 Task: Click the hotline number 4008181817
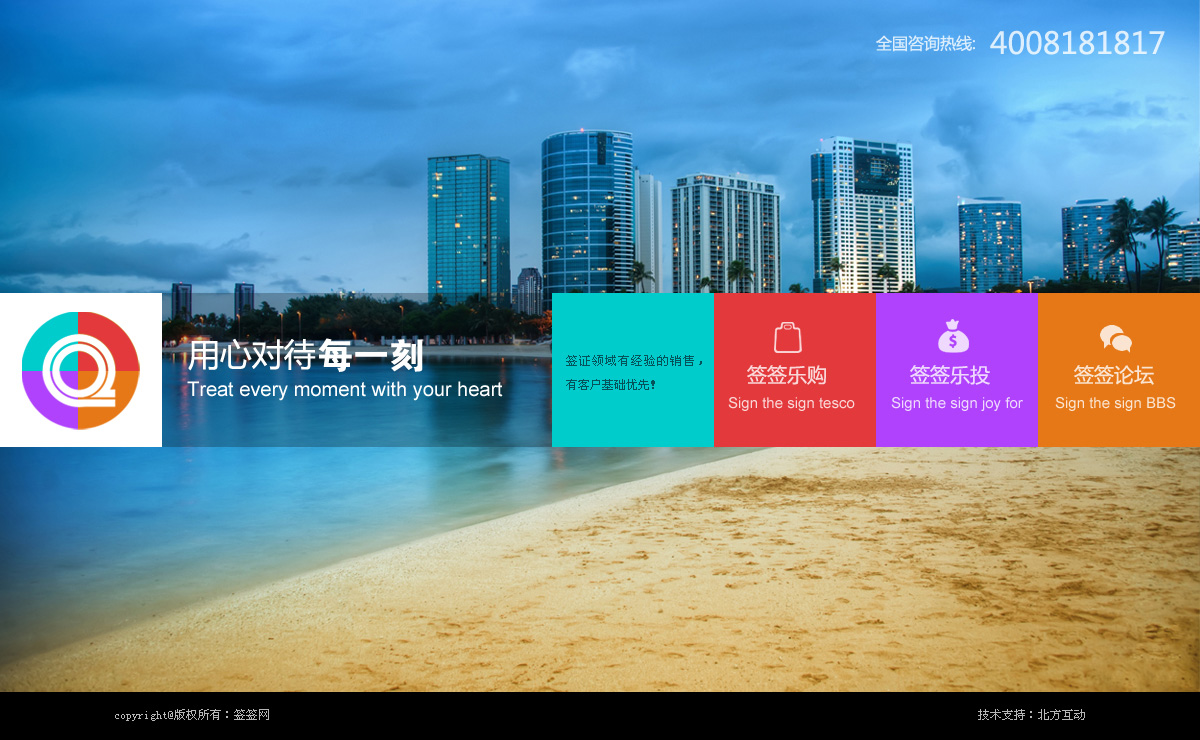tap(1078, 43)
